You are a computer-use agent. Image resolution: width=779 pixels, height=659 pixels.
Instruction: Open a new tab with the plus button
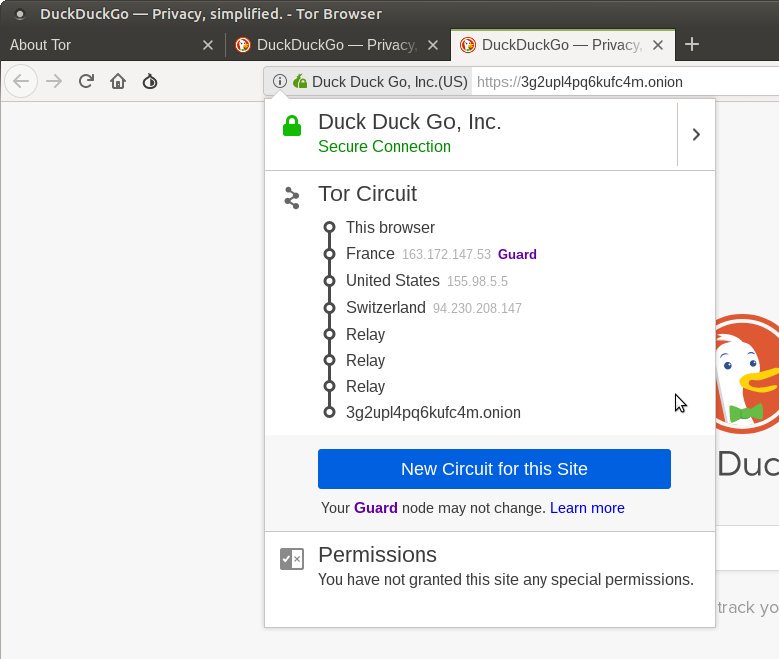click(692, 45)
